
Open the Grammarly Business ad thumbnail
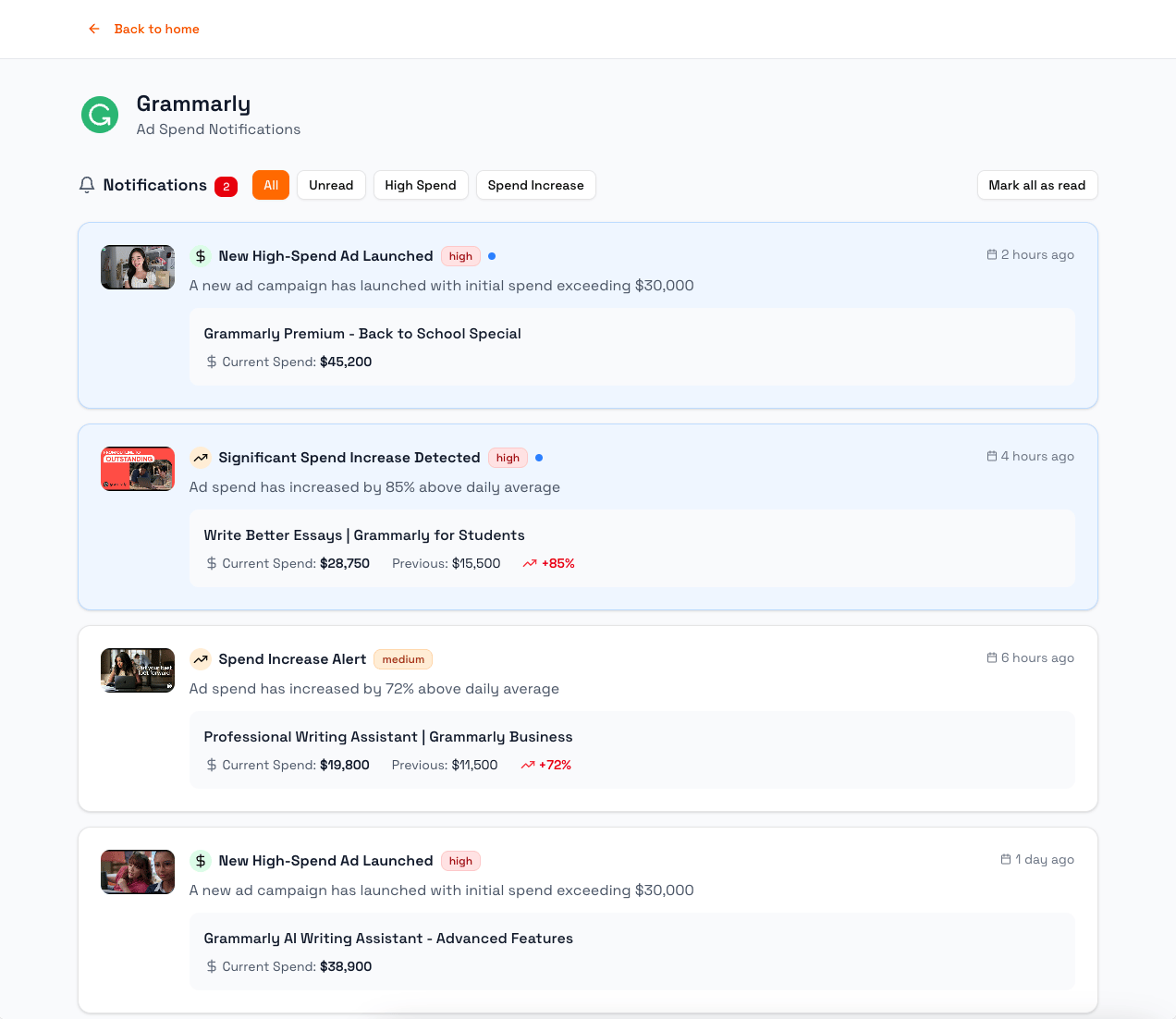click(138, 670)
